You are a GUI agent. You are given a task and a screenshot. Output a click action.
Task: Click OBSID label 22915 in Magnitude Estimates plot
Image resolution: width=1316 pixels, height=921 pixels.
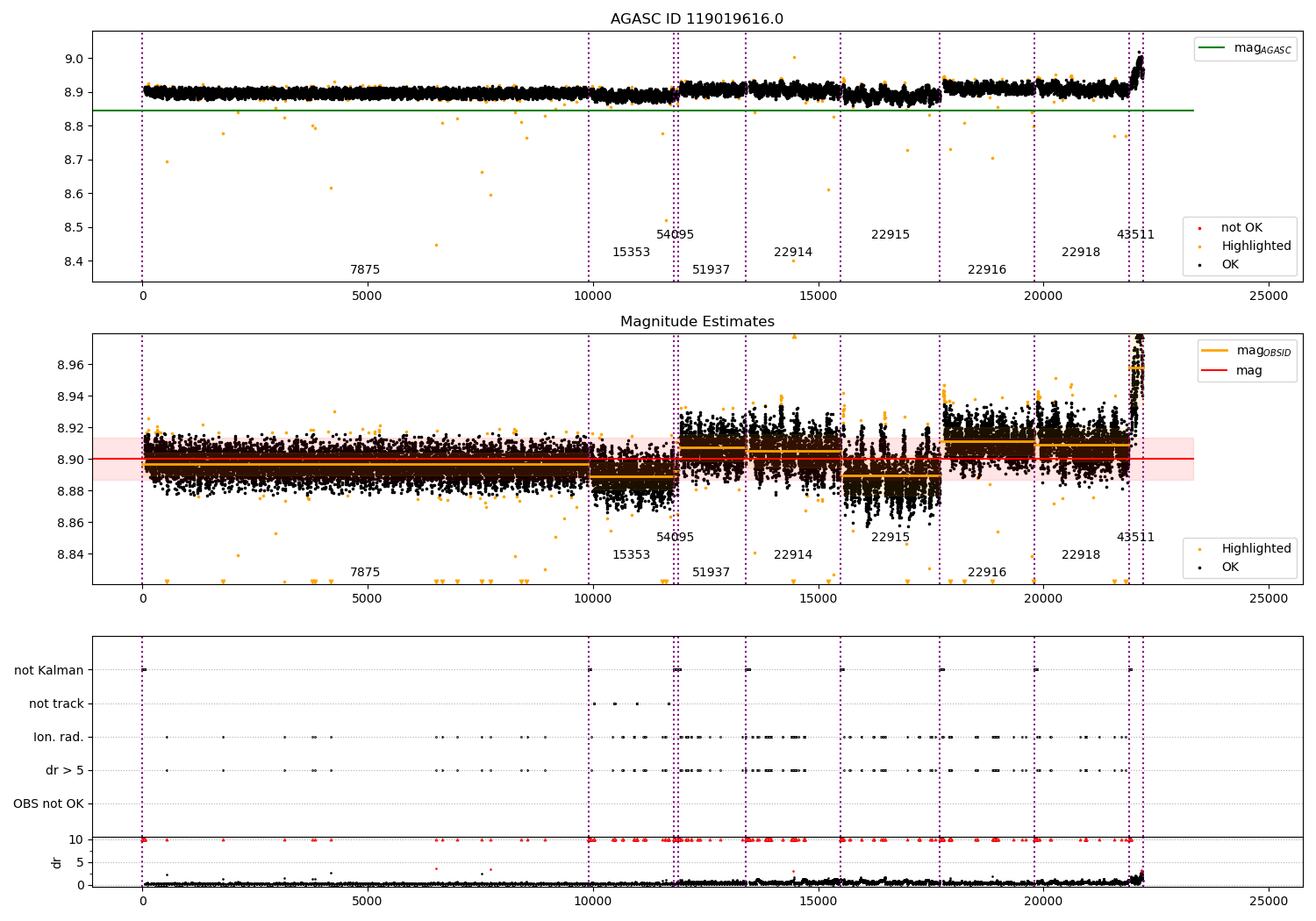click(890, 538)
